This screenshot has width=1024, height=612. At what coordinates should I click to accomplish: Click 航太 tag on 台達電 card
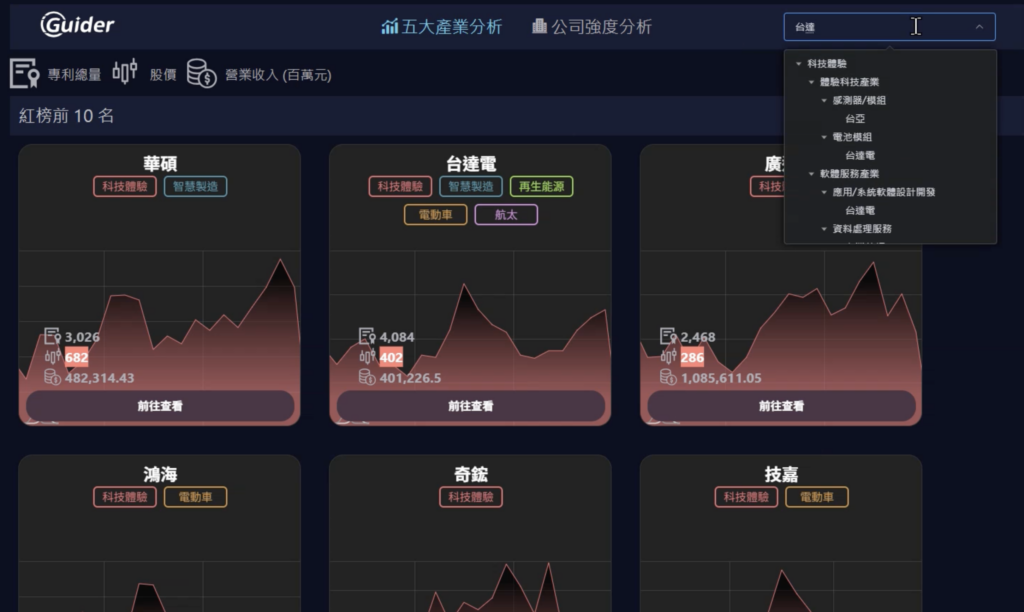pyautogui.click(x=506, y=214)
